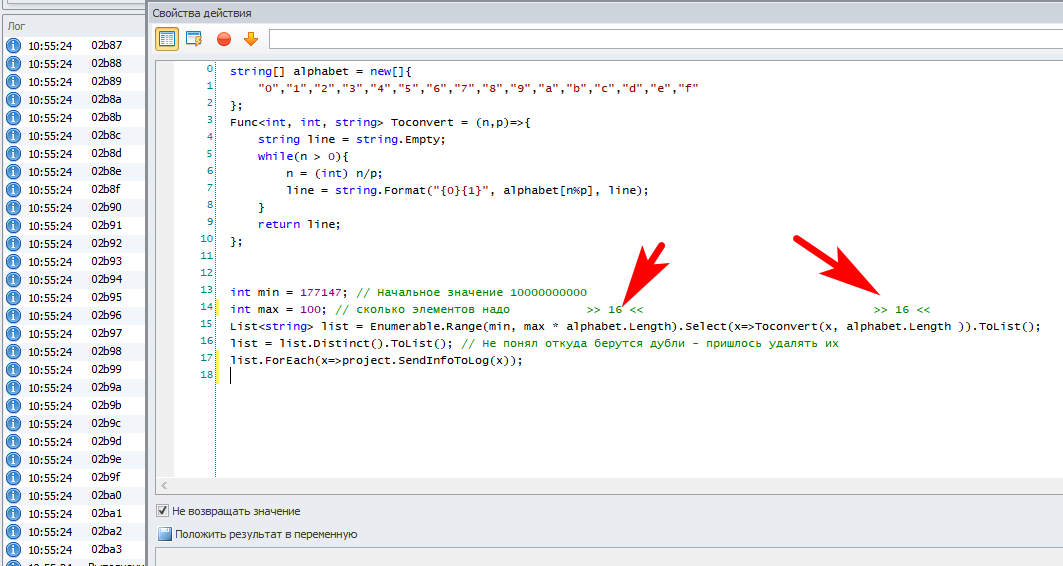Click the info icon of log row 02b98

click(x=14, y=352)
